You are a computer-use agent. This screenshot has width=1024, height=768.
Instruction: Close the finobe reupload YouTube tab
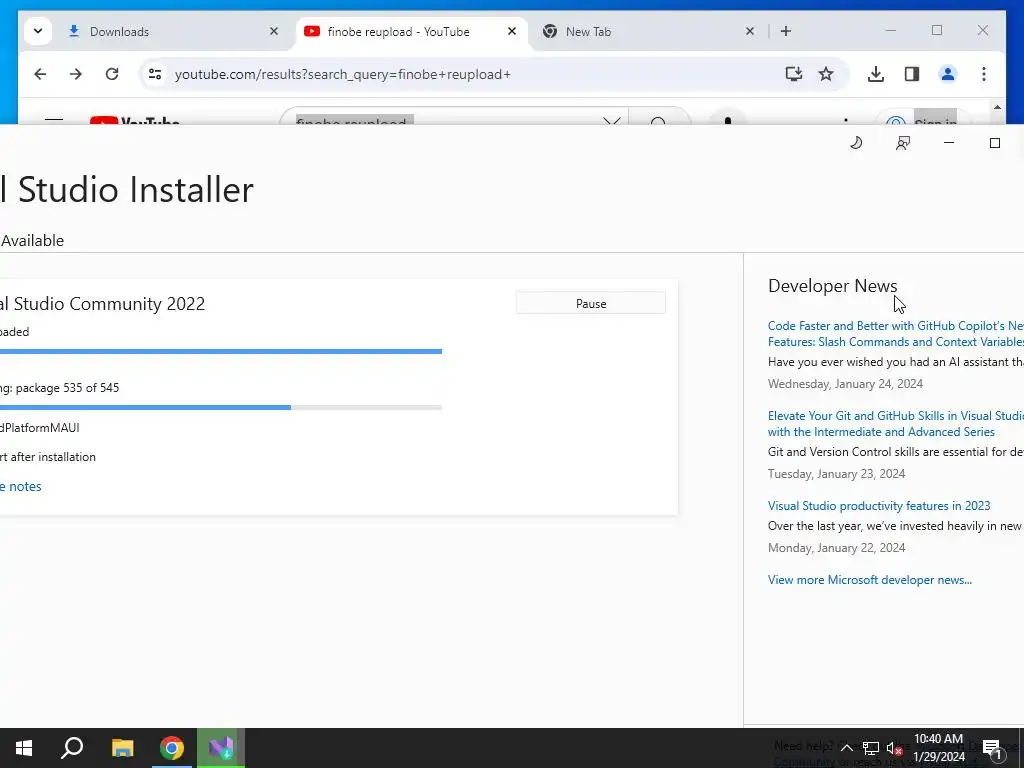(512, 31)
